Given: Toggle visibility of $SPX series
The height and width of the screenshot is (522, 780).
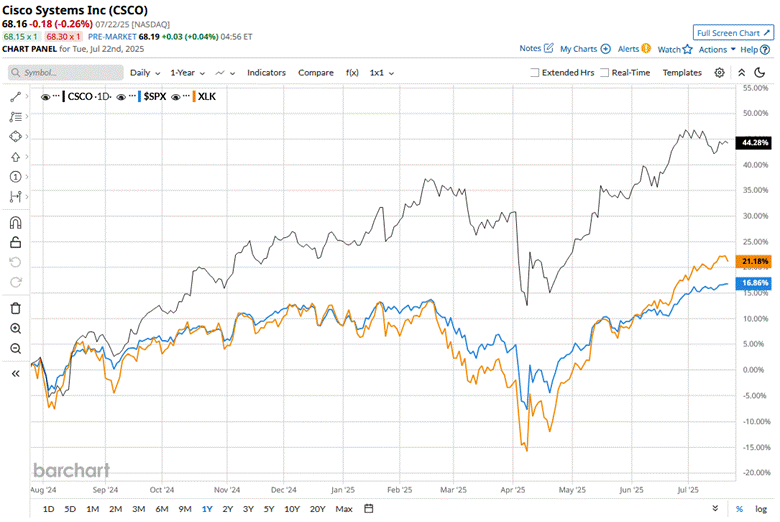Looking at the screenshot, I should [121, 97].
